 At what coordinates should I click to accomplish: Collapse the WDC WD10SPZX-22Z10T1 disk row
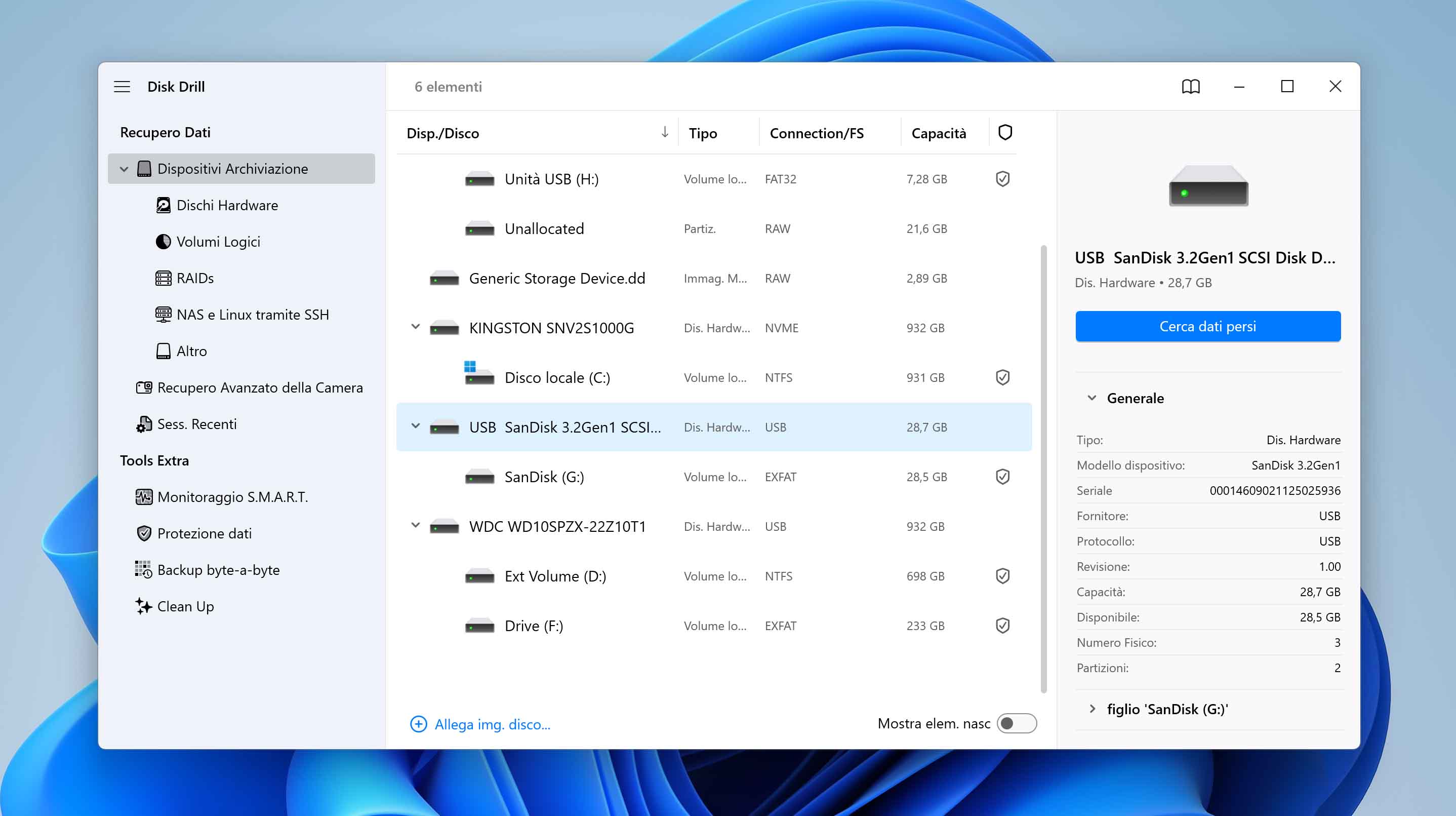[416, 525]
